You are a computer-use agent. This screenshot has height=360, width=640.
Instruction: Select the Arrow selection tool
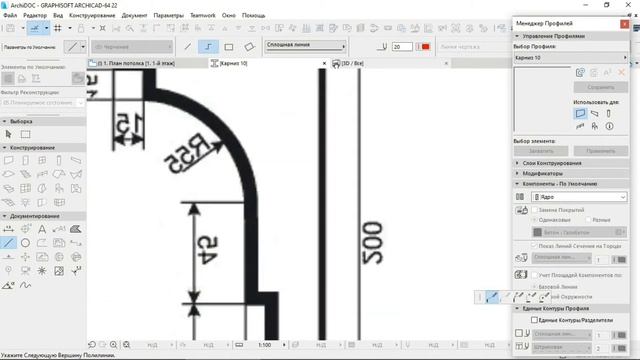[x=8, y=134]
